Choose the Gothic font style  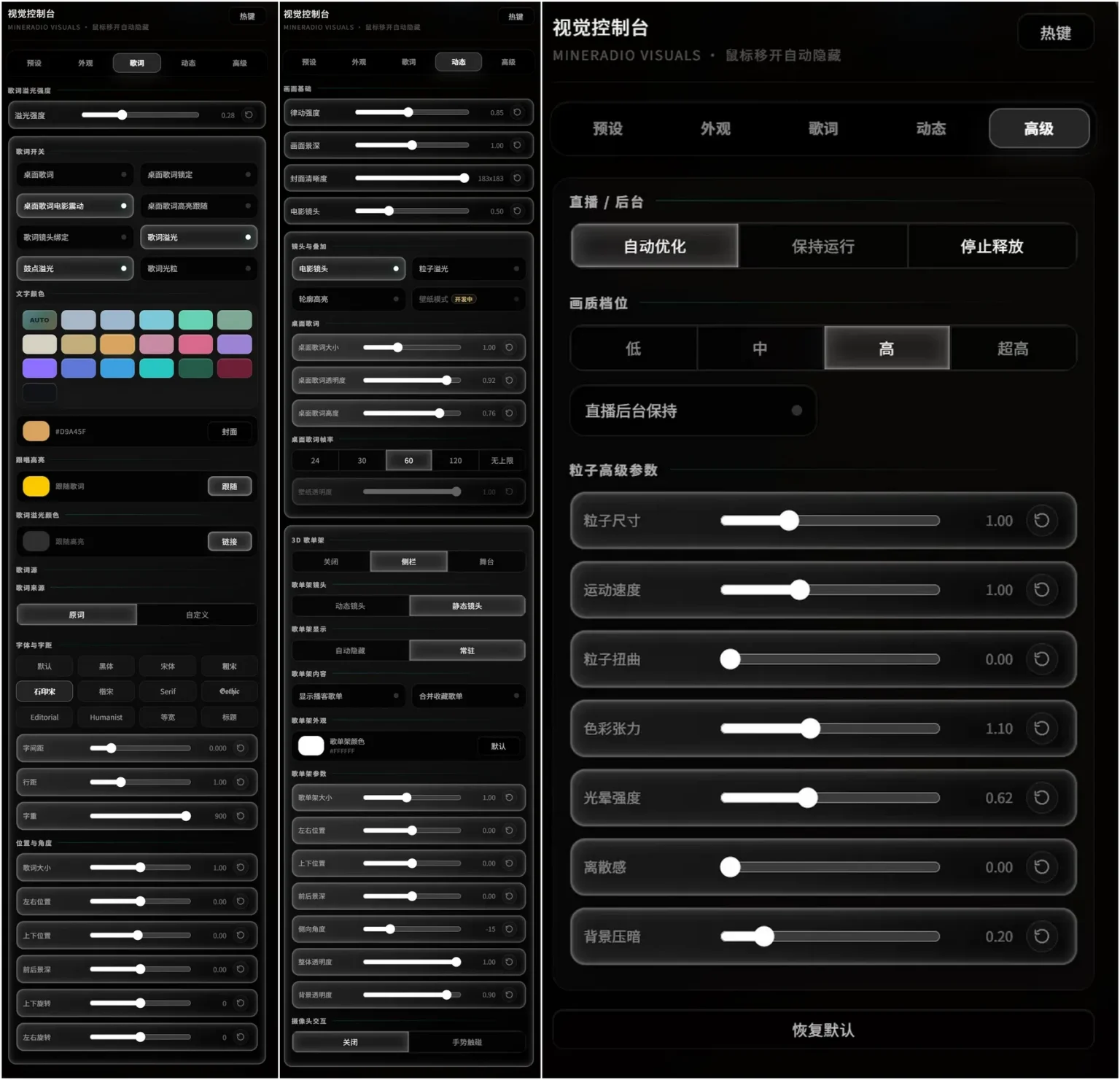(x=230, y=691)
